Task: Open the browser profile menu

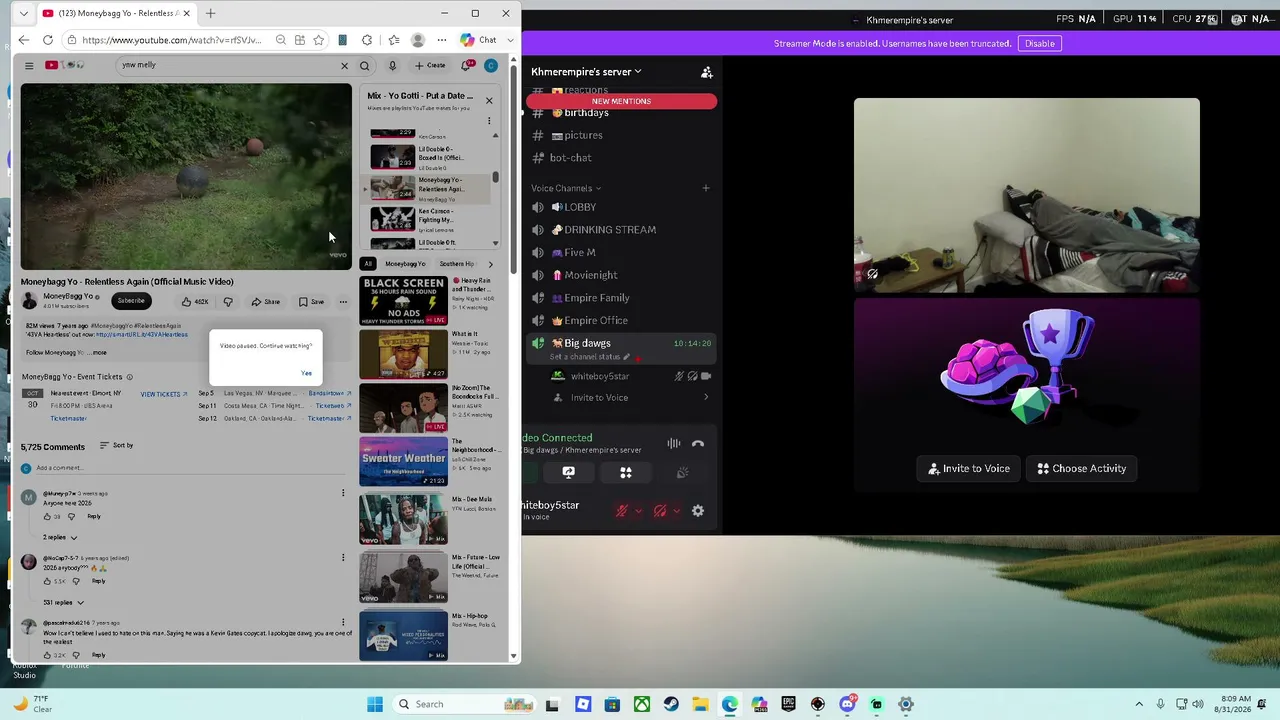Action: pos(418,40)
